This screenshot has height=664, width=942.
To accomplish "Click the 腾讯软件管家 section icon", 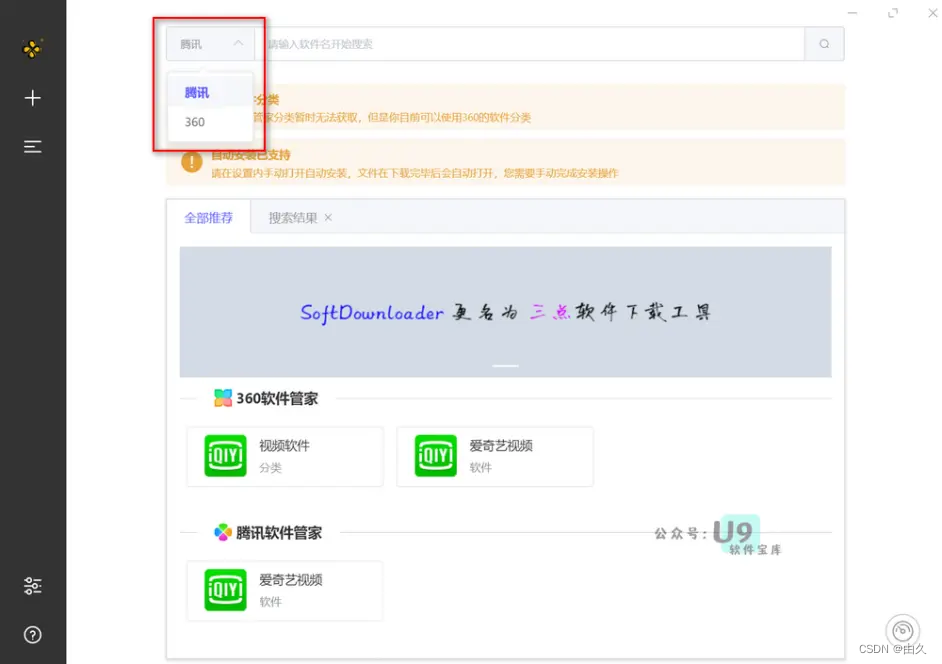I will (x=223, y=532).
